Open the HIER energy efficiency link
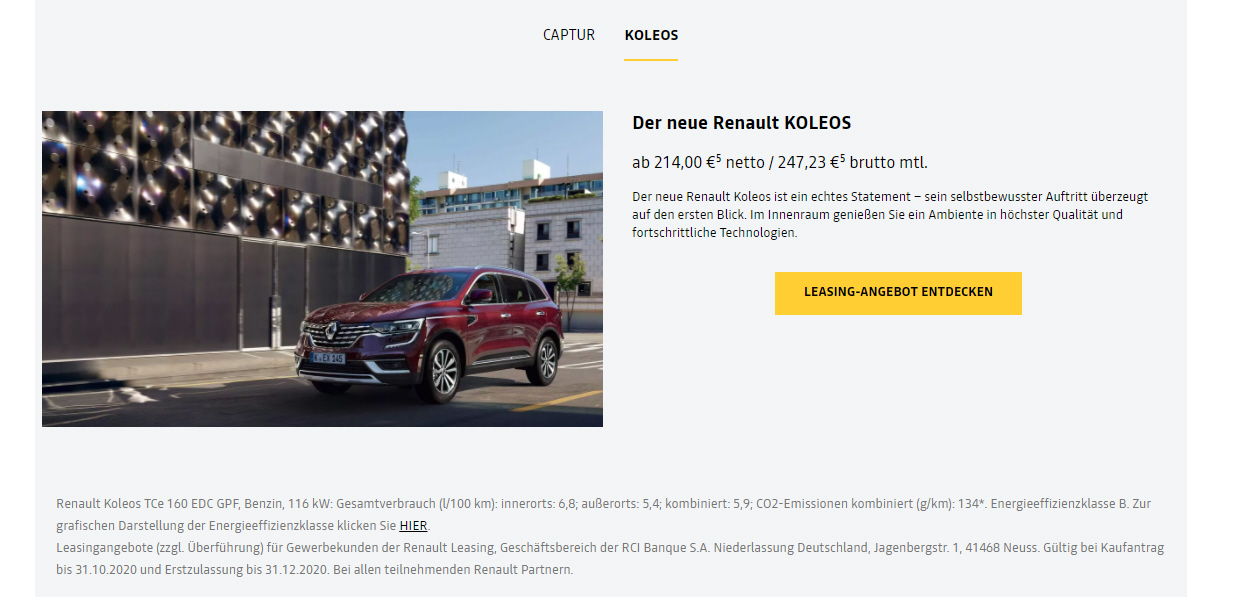Viewport: 1241px width, 597px height. [x=413, y=526]
